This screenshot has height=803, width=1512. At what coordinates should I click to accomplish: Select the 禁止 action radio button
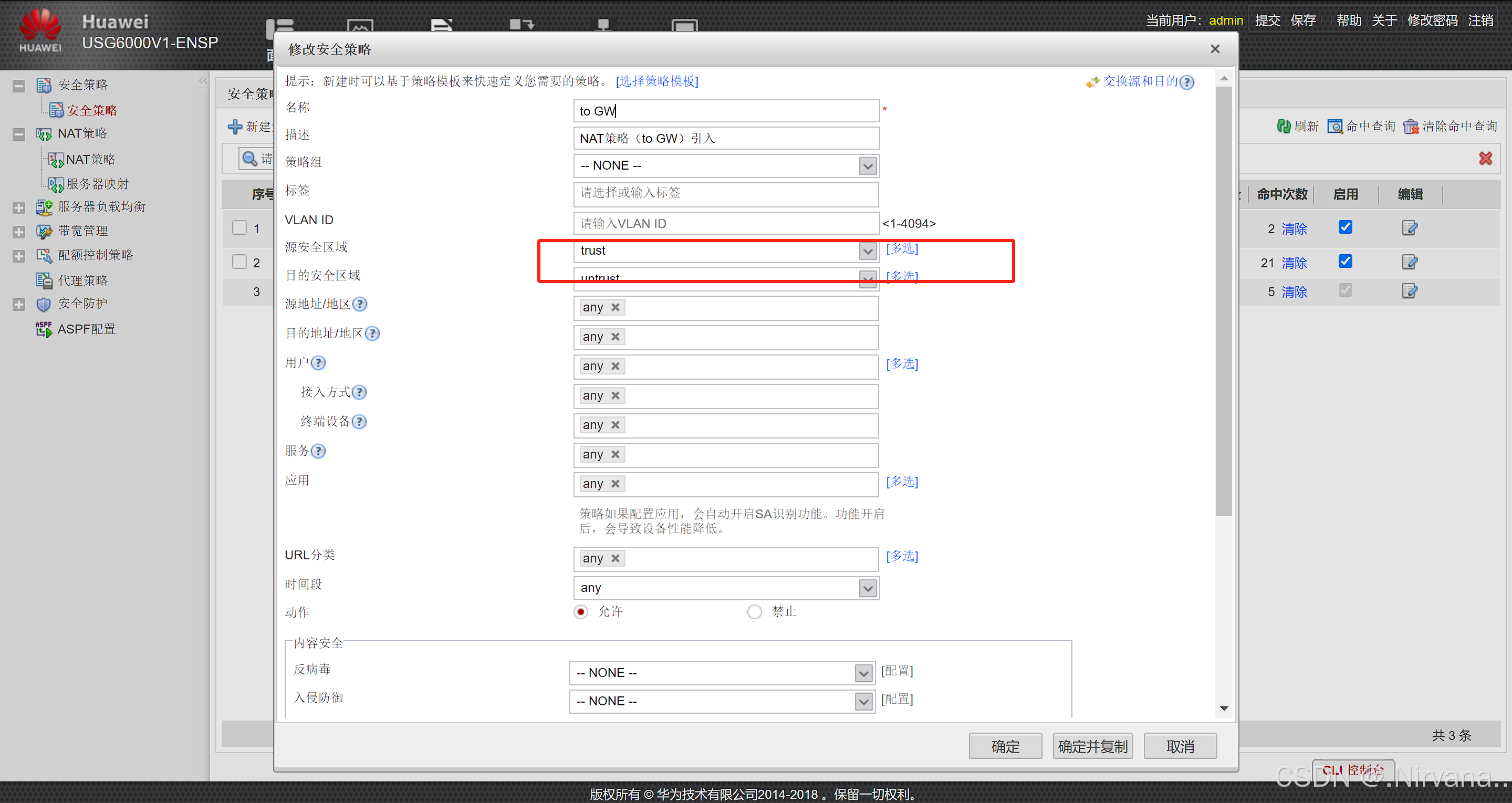coord(754,612)
